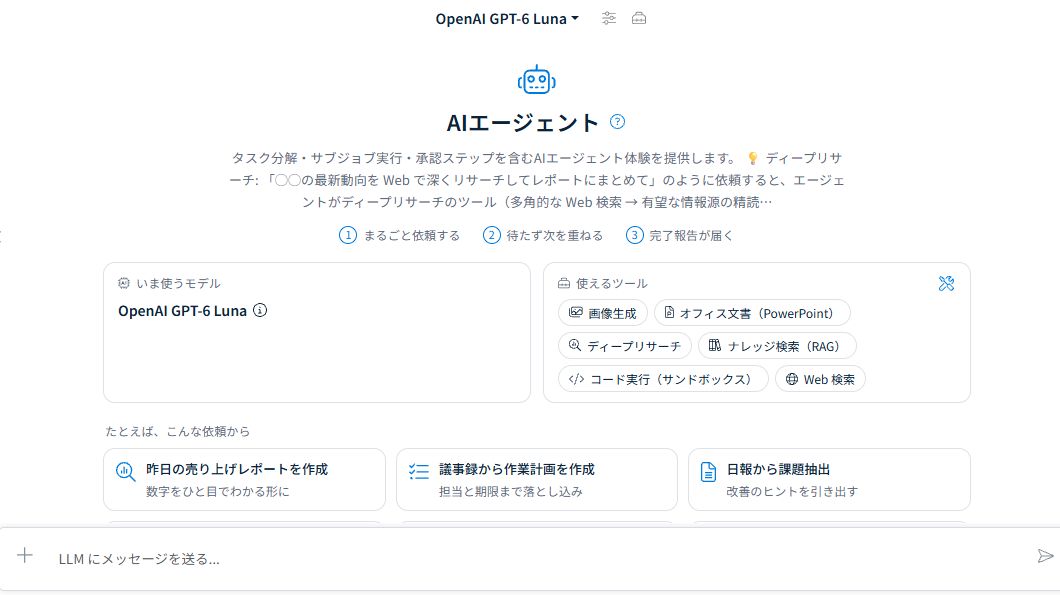Click the chart magnifier icon on sales report card

coord(126,471)
